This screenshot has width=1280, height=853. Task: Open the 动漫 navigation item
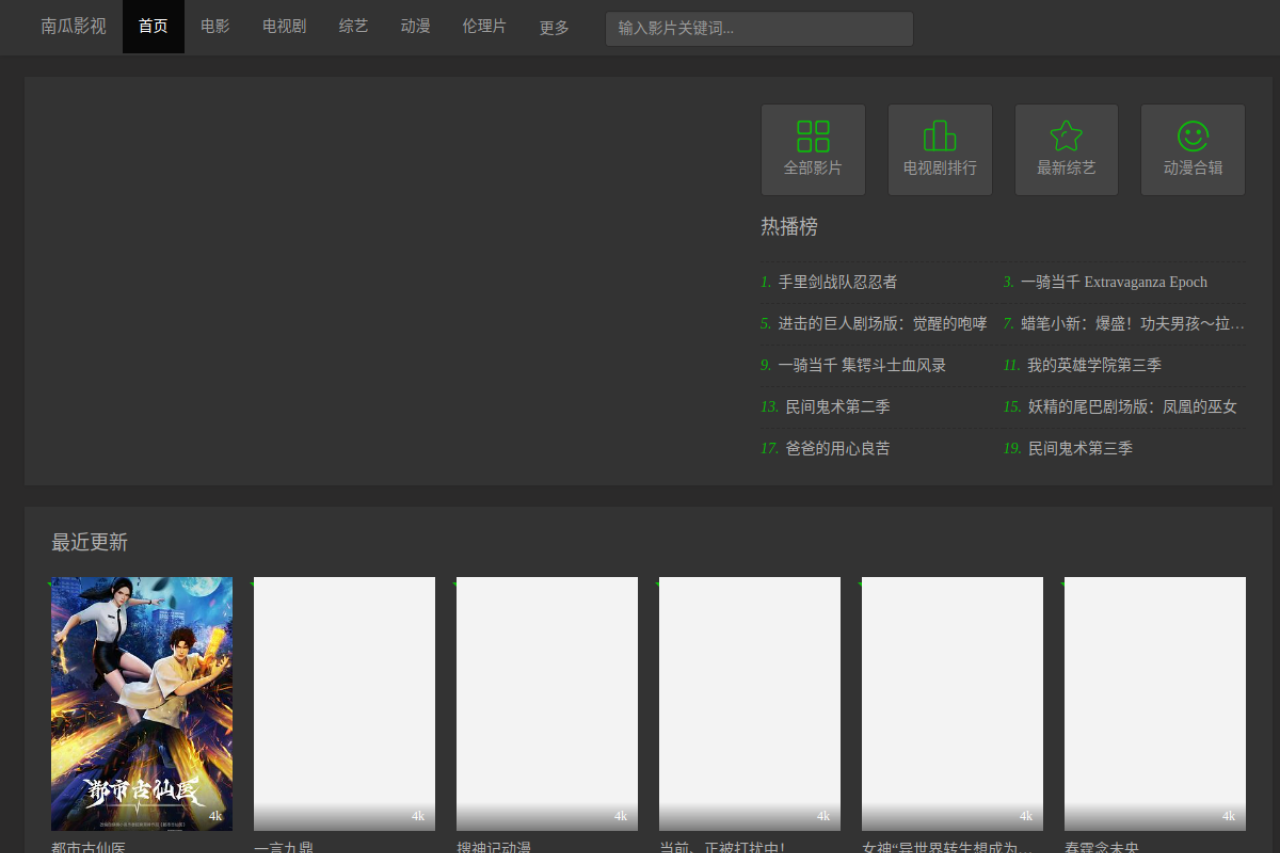point(415,27)
